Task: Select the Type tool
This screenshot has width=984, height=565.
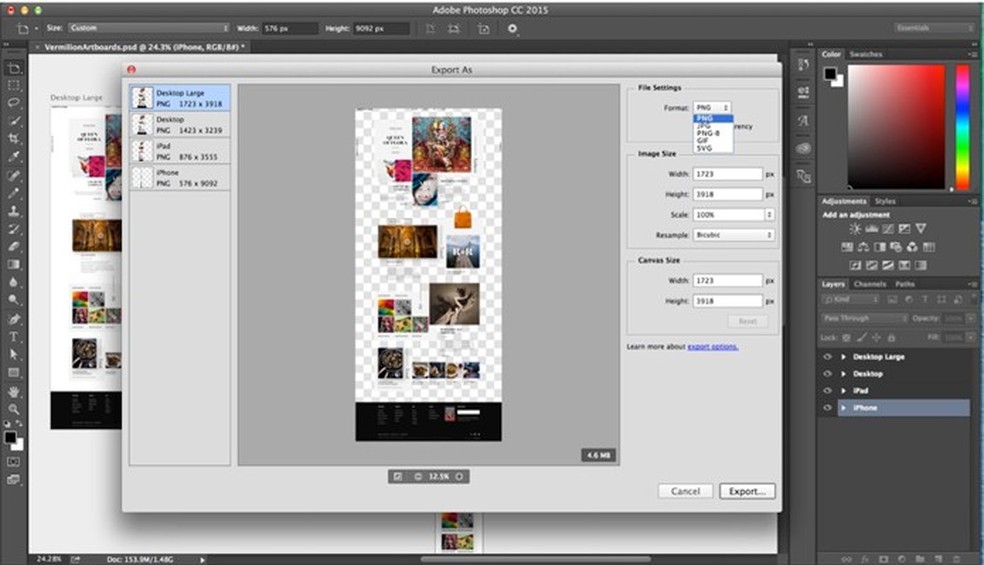Action: pyautogui.click(x=14, y=337)
